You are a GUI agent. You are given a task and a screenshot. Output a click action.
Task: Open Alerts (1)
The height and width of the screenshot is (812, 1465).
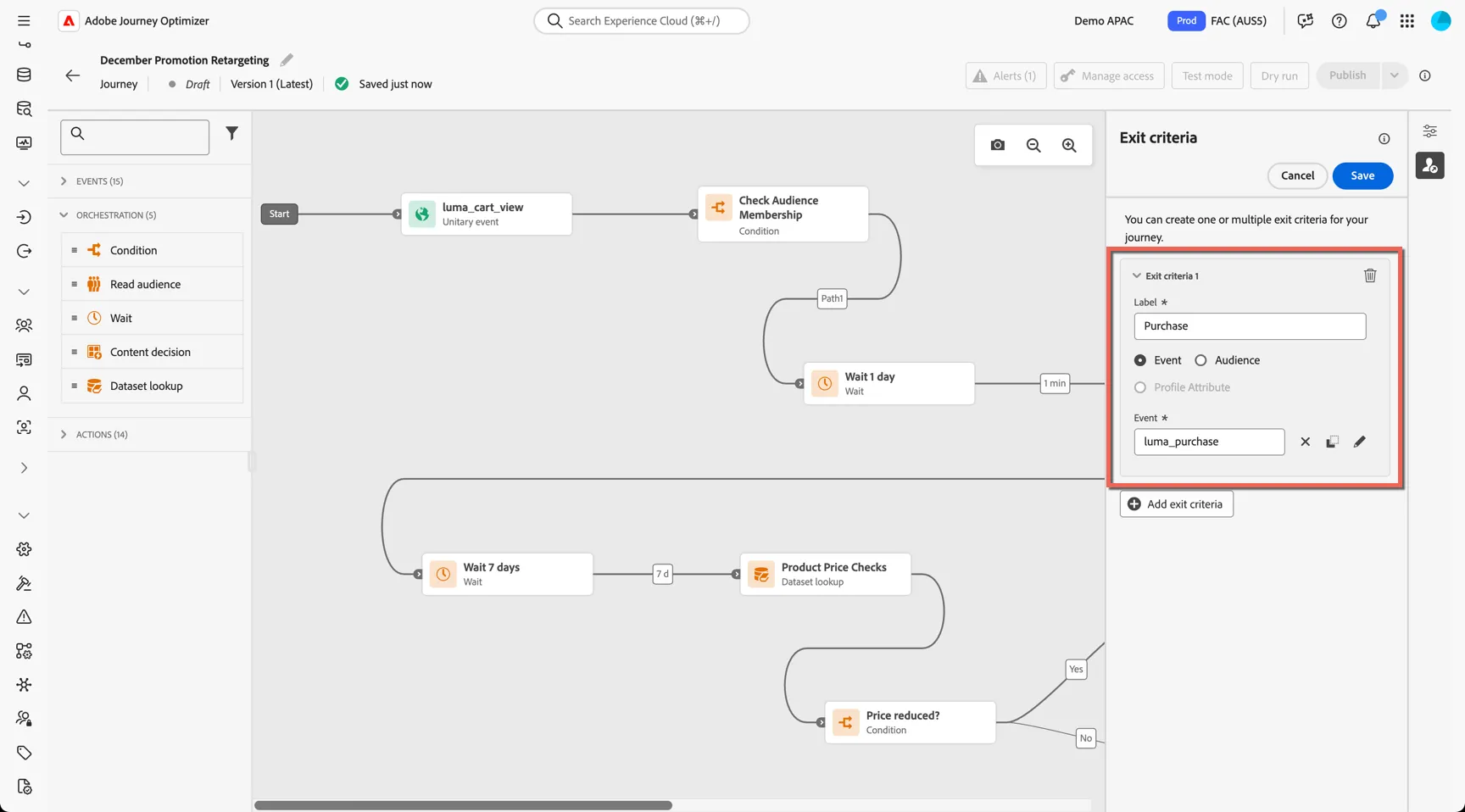click(1005, 75)
